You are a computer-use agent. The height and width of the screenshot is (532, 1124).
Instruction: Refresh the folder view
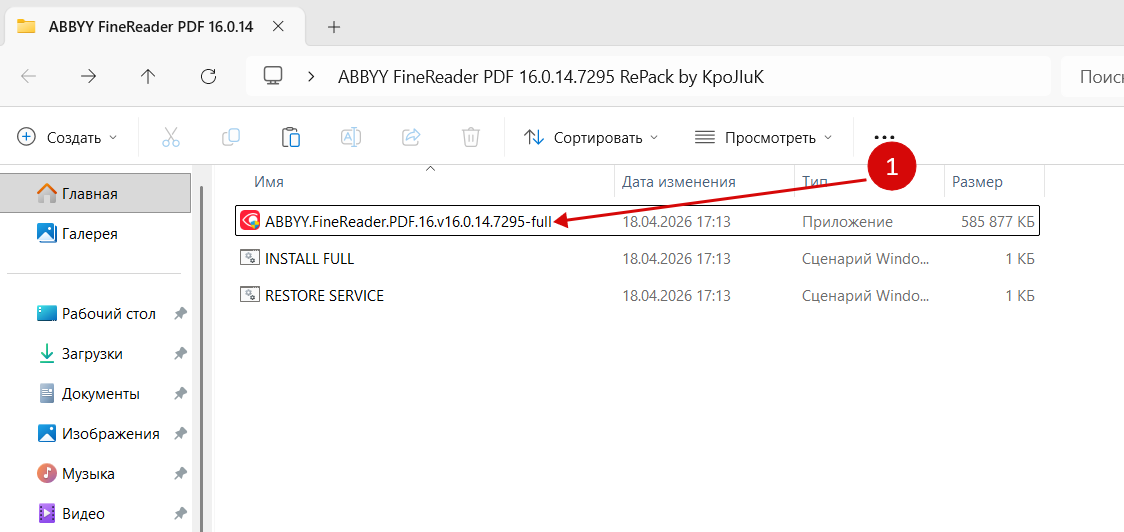click(x=208, y=77)
